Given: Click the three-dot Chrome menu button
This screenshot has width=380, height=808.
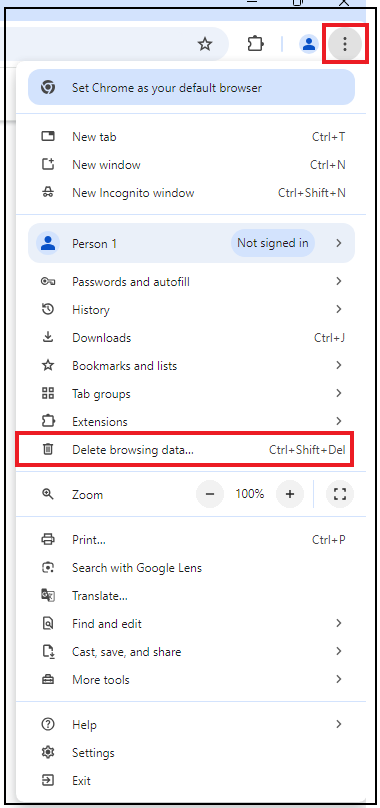Looking at the screenshot, I should (345, 44).
